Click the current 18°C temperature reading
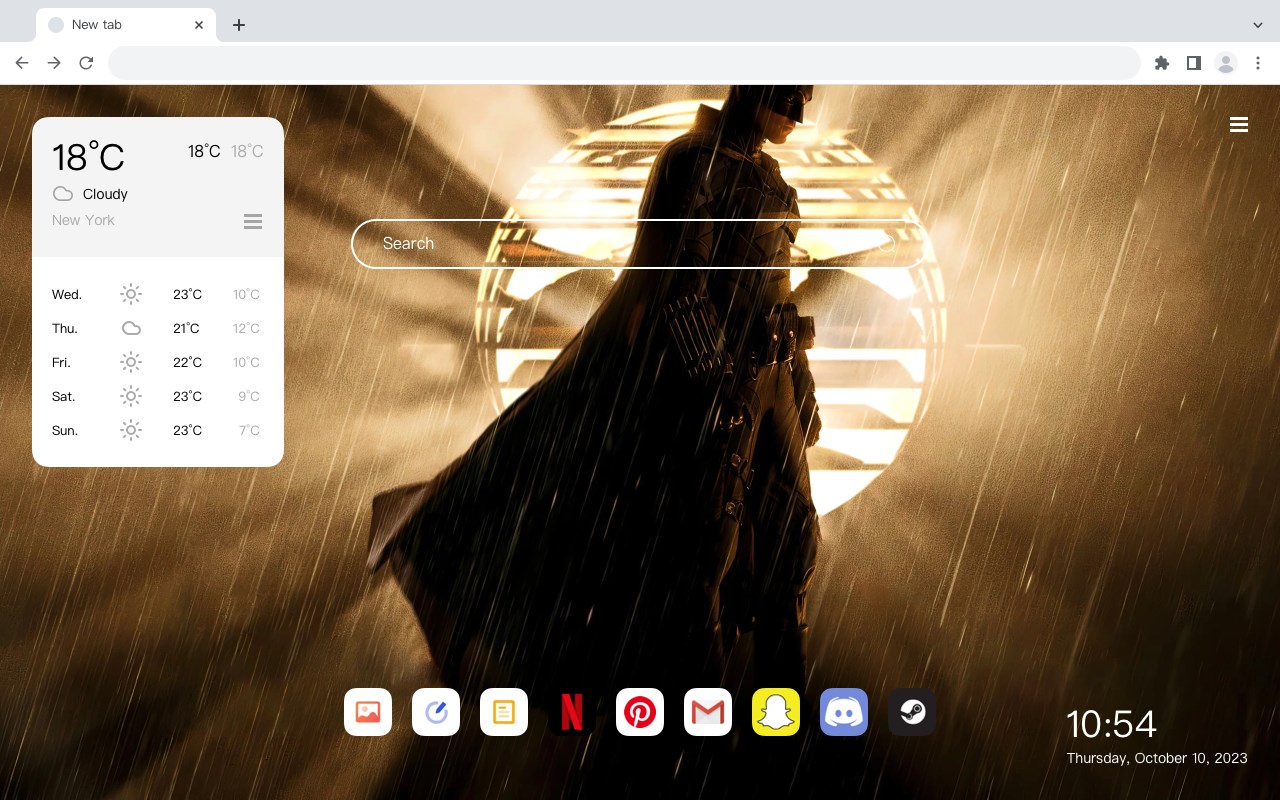 click(x=88, y=157)
